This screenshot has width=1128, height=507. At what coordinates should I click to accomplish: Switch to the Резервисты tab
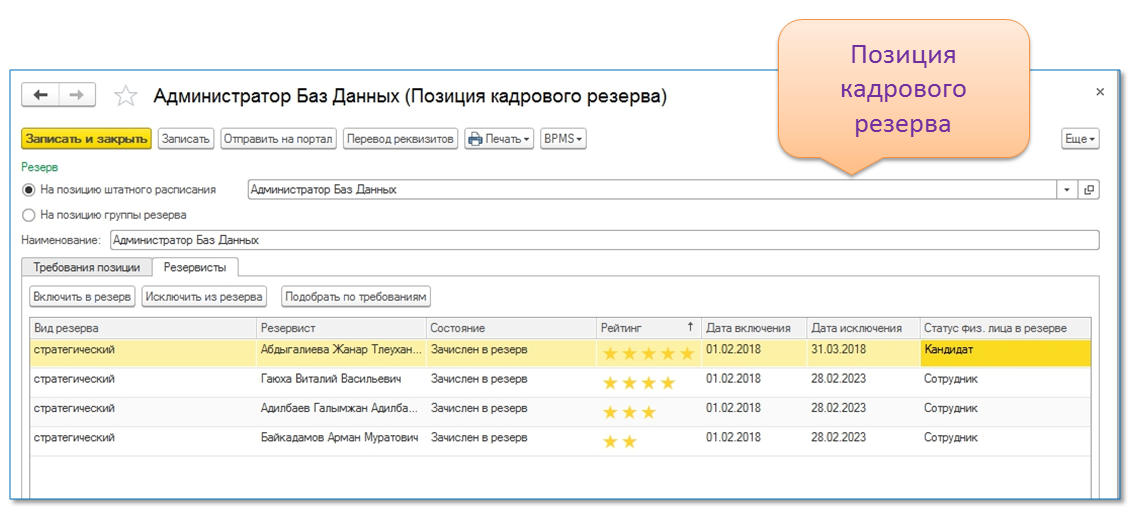[x=195, y=267]
